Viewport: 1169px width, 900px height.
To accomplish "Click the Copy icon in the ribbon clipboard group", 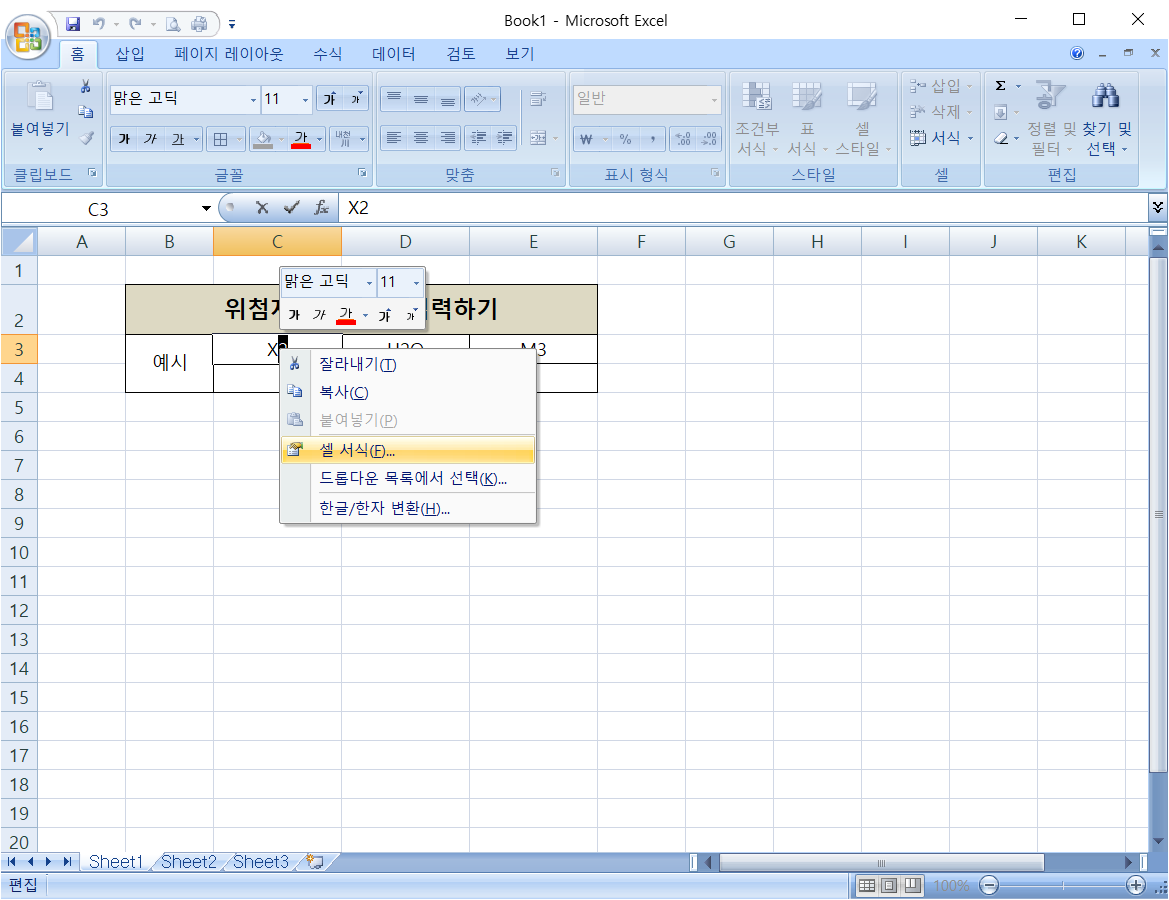I will tap(86, 112).
